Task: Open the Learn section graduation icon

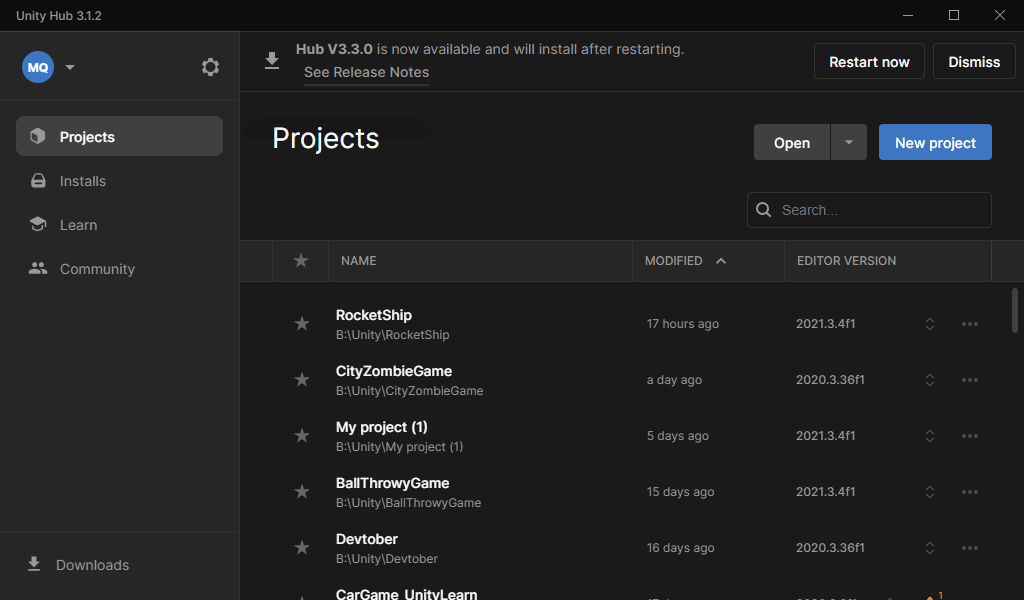Action: point(37,225)
